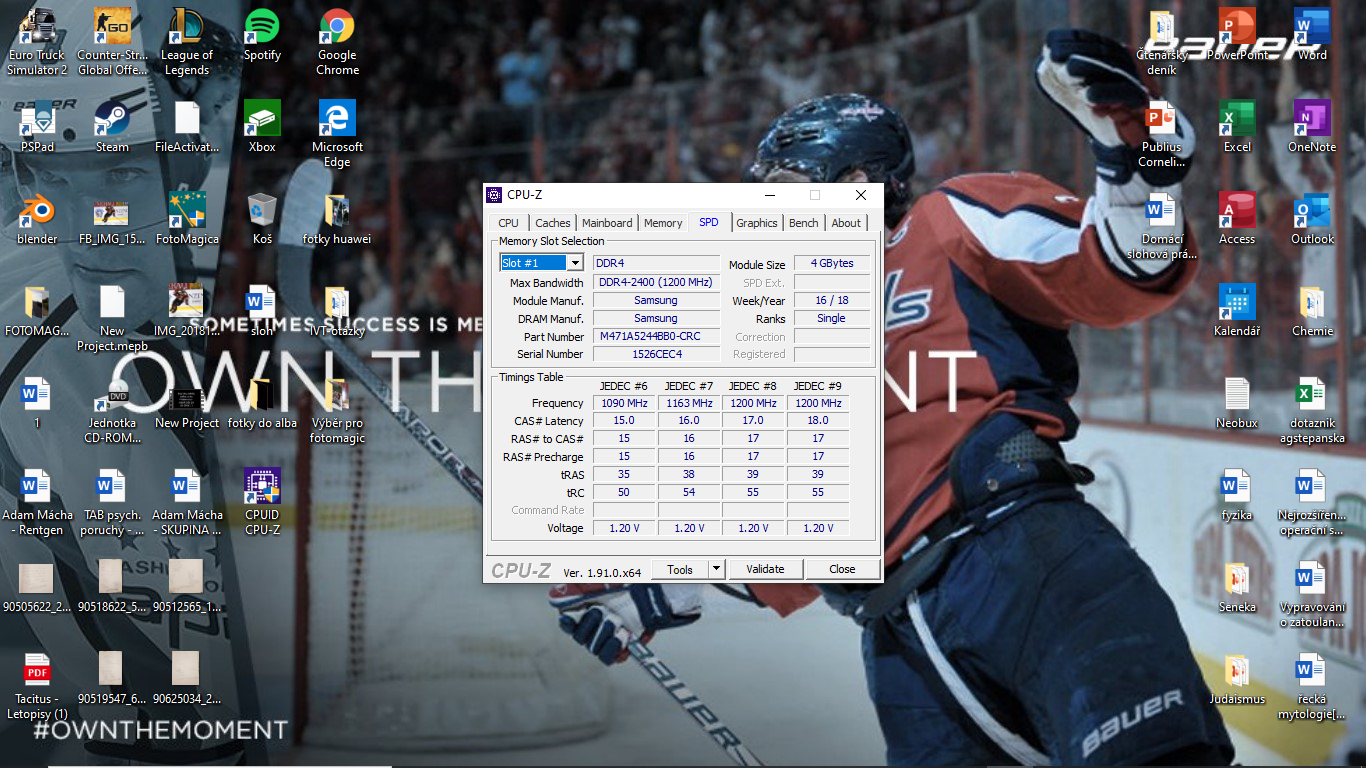
Task: Open the Microsoft Edge desktop icon
Action: click(337, 119)
